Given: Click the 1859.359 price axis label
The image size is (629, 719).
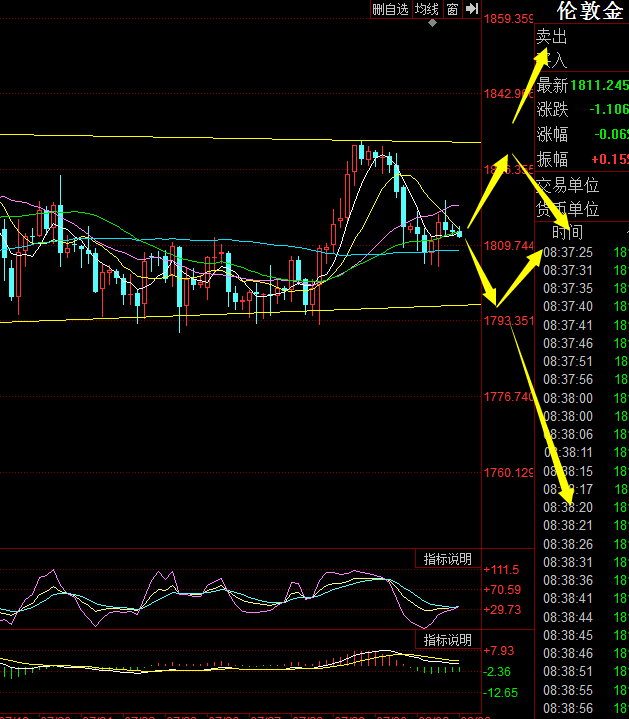Looking at the screenshot, I should click(509, 19).
